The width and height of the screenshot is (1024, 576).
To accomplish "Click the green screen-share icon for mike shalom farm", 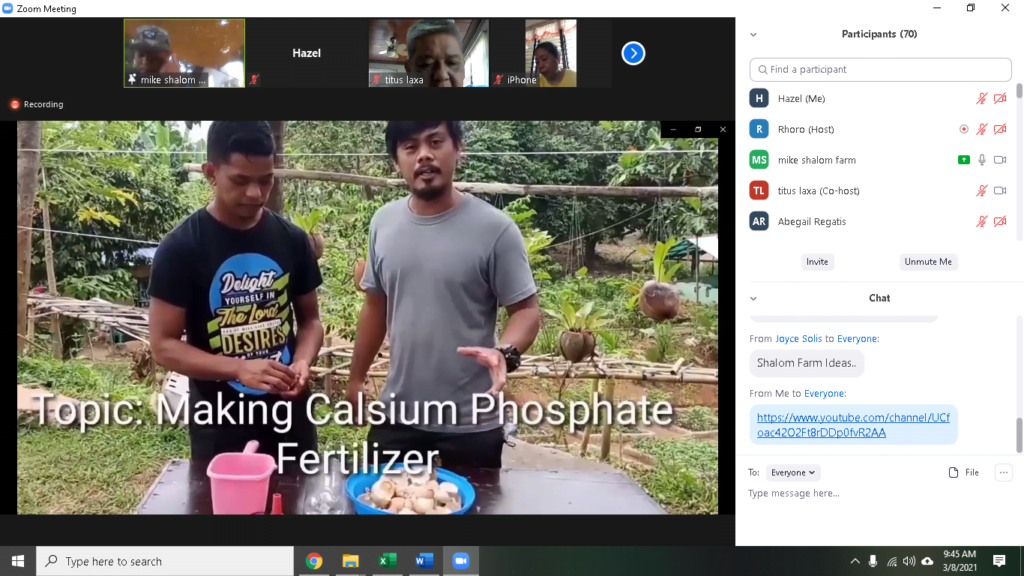I will pos(963,160).
